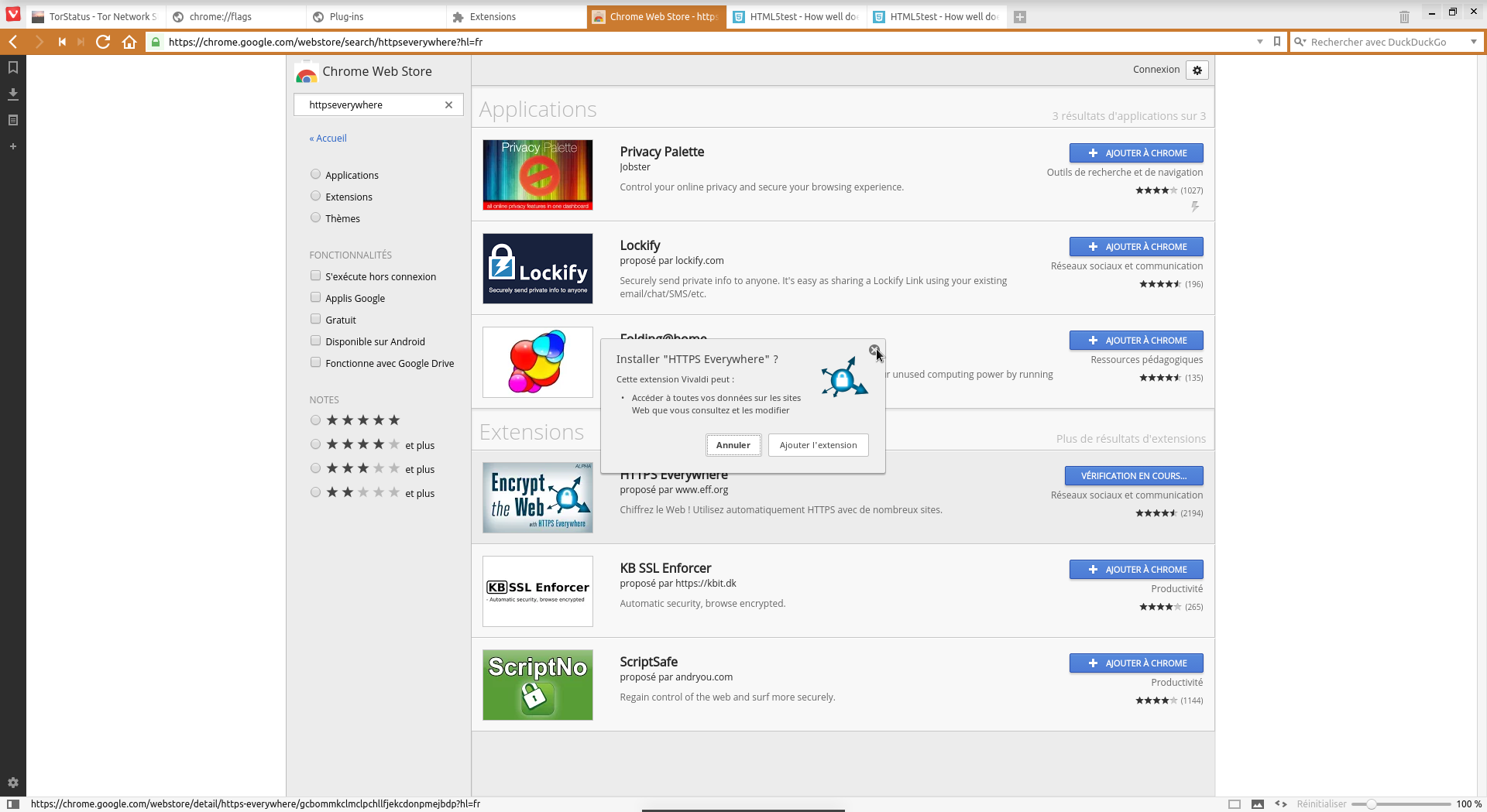Open the notes panel in sidebar

point(13,120)
